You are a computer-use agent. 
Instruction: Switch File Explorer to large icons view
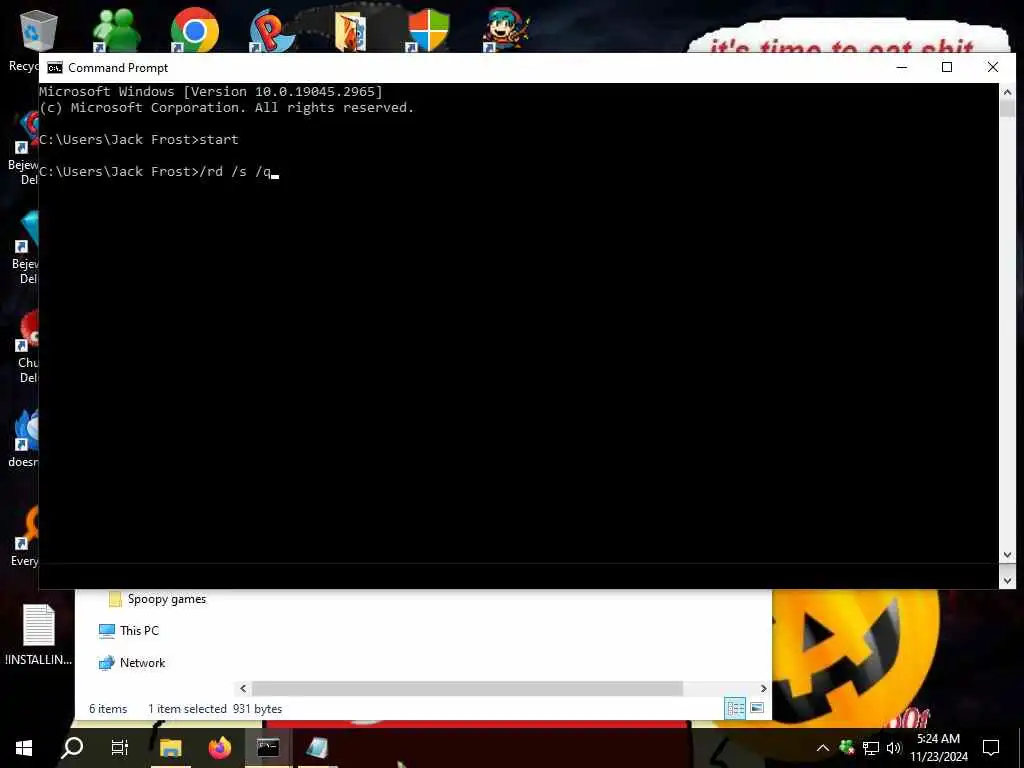click(x=757, y=708)
